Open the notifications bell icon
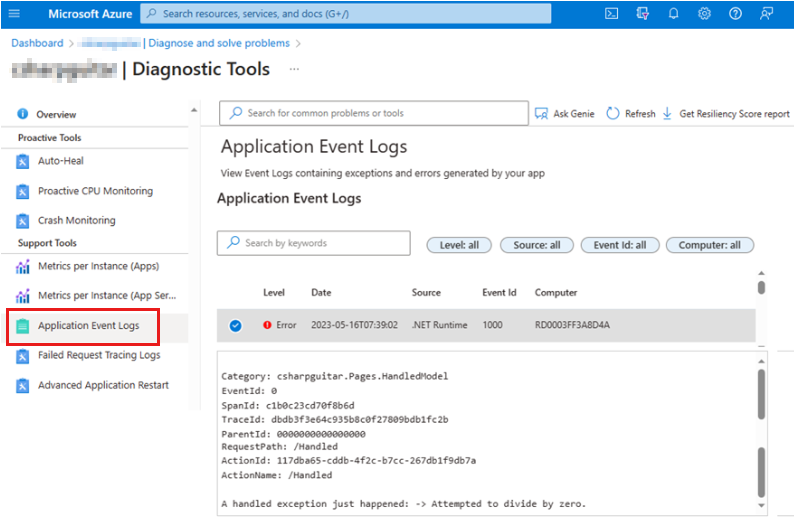Screen dimensions: 794x520 [x=673, y=13]
